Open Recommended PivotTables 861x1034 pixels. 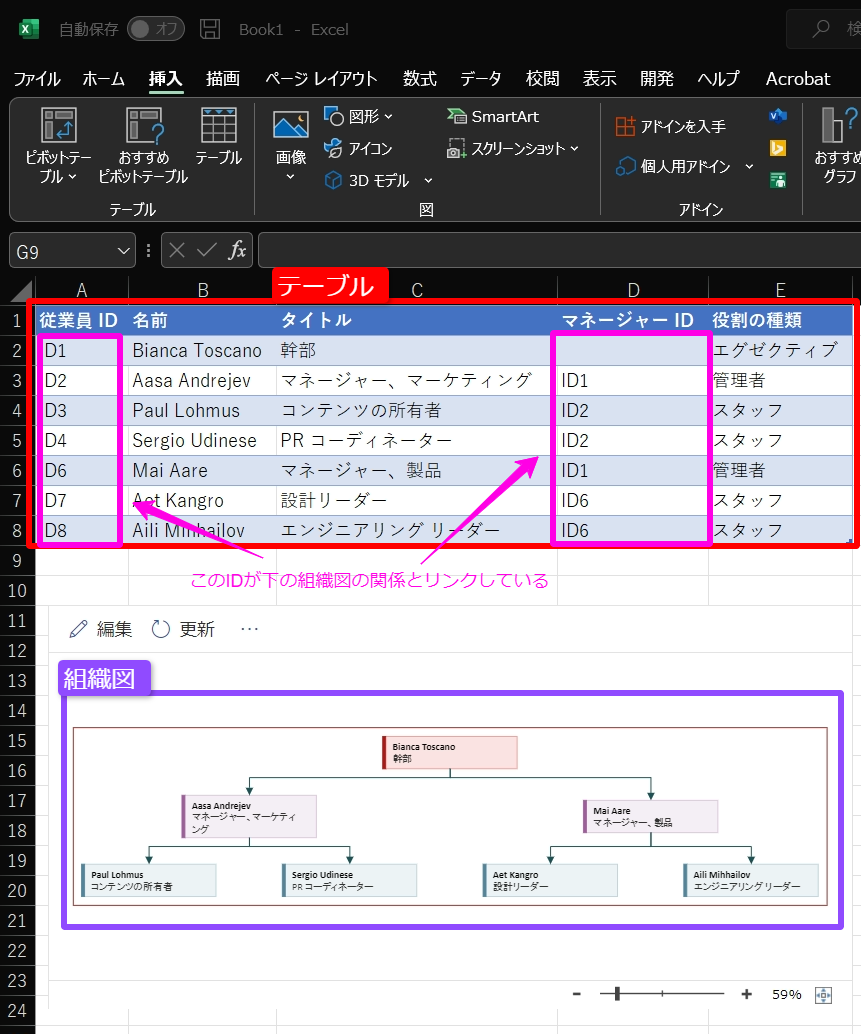143,126
